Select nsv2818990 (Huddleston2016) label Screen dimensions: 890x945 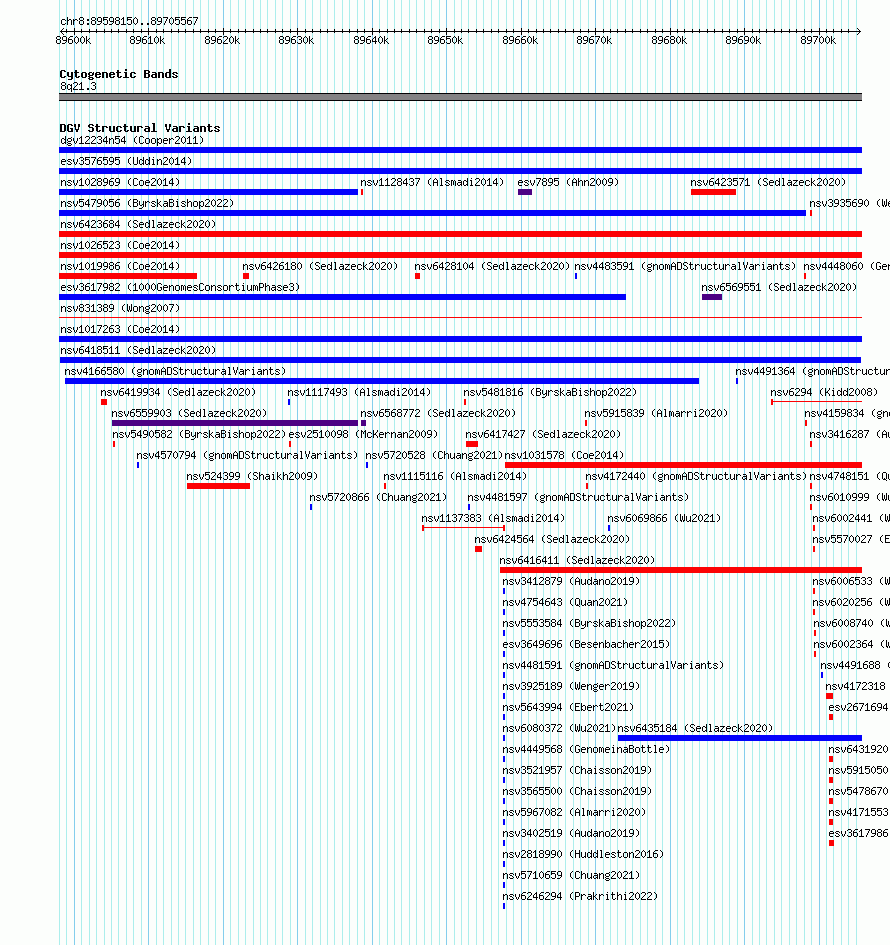tap(583, 854)
